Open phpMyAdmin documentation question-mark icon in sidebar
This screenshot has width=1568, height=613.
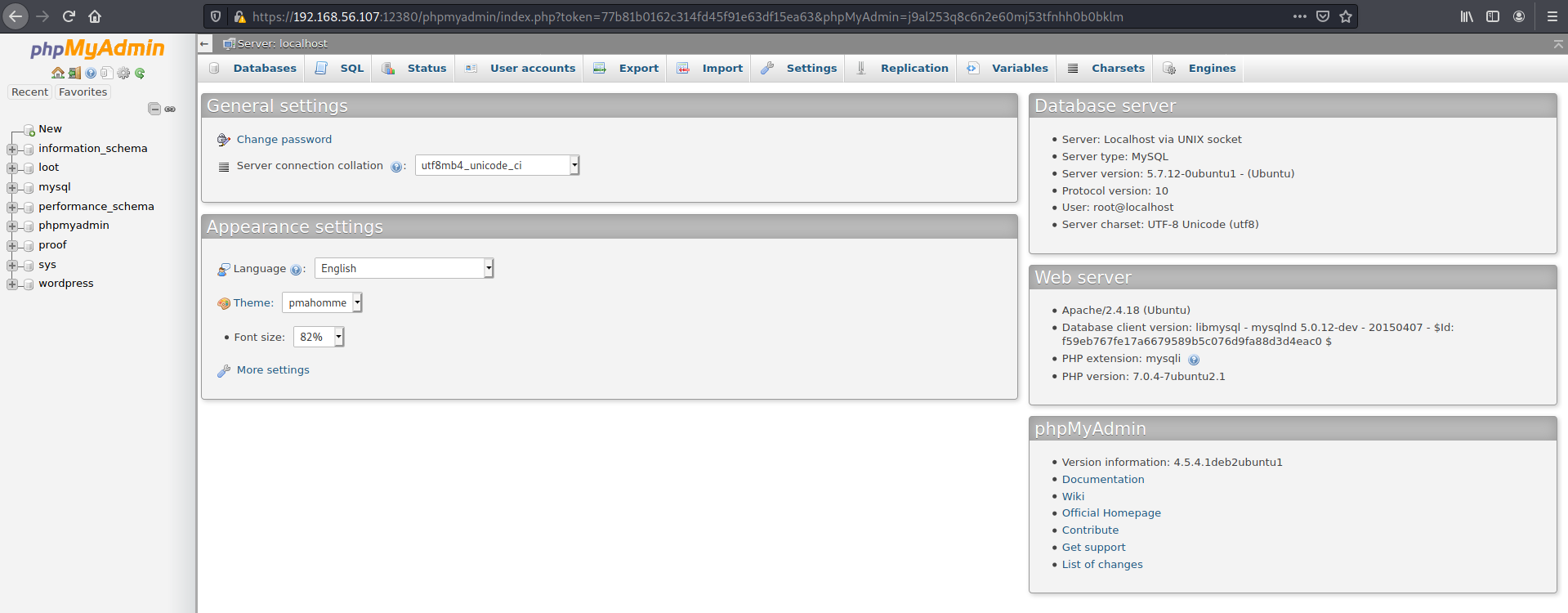pyautogui.click(x=91, y=74)
